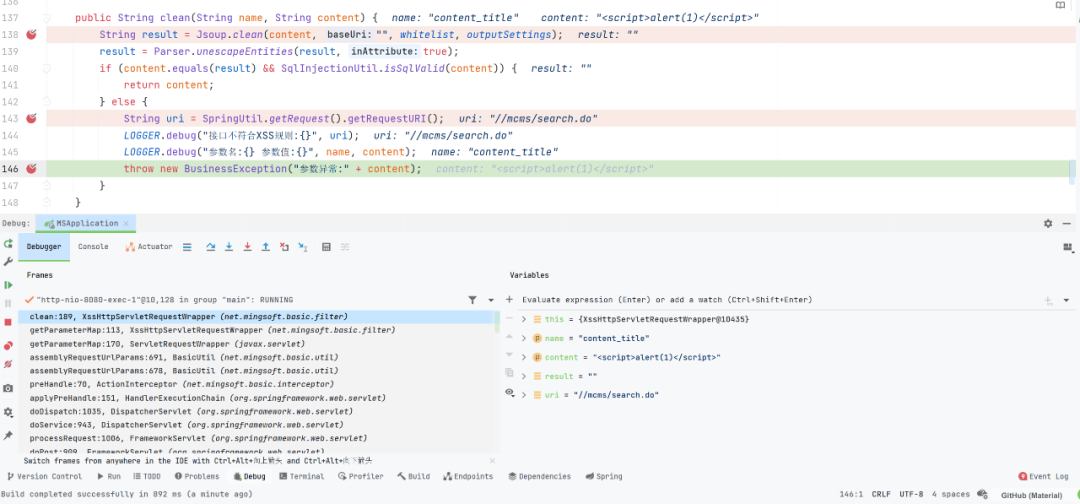Click plus icon to add new watch
The image size is (1080, 504).
[x=509, y=300]
